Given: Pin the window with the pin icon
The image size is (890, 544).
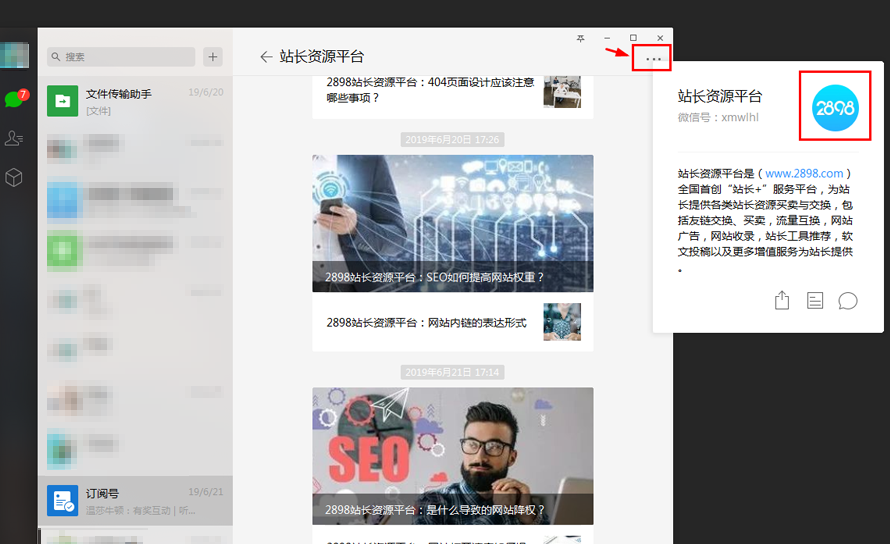Looking at the screenshot, I should point(581,38).
